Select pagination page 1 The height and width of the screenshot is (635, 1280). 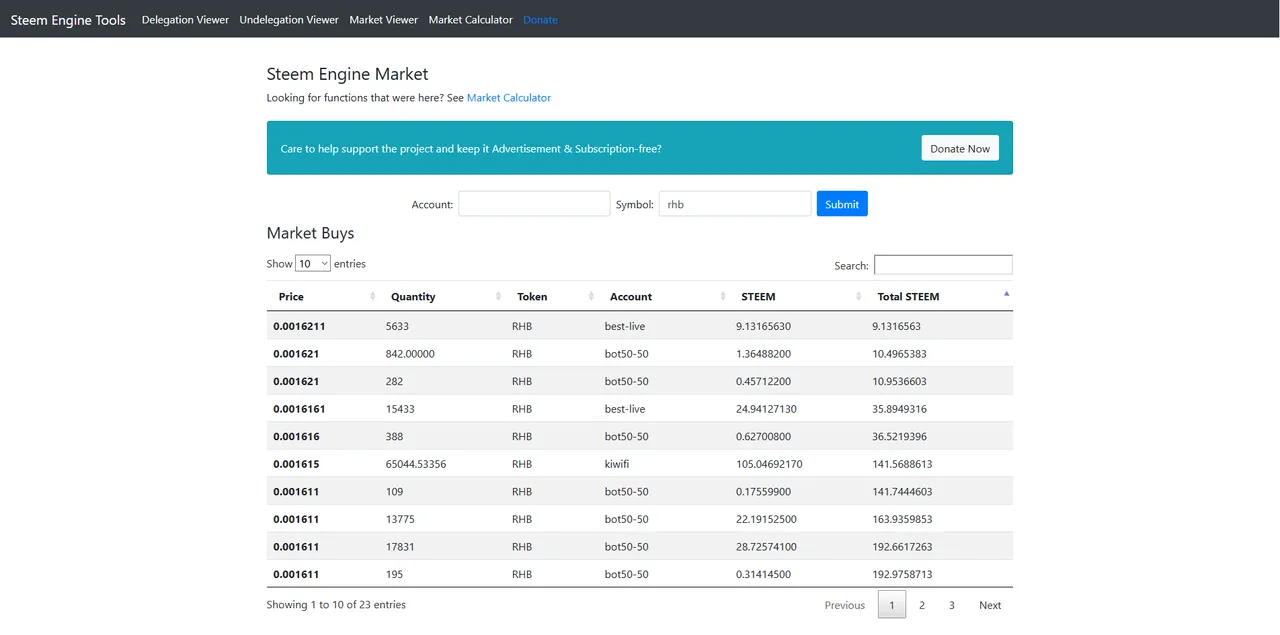(892, 605)
